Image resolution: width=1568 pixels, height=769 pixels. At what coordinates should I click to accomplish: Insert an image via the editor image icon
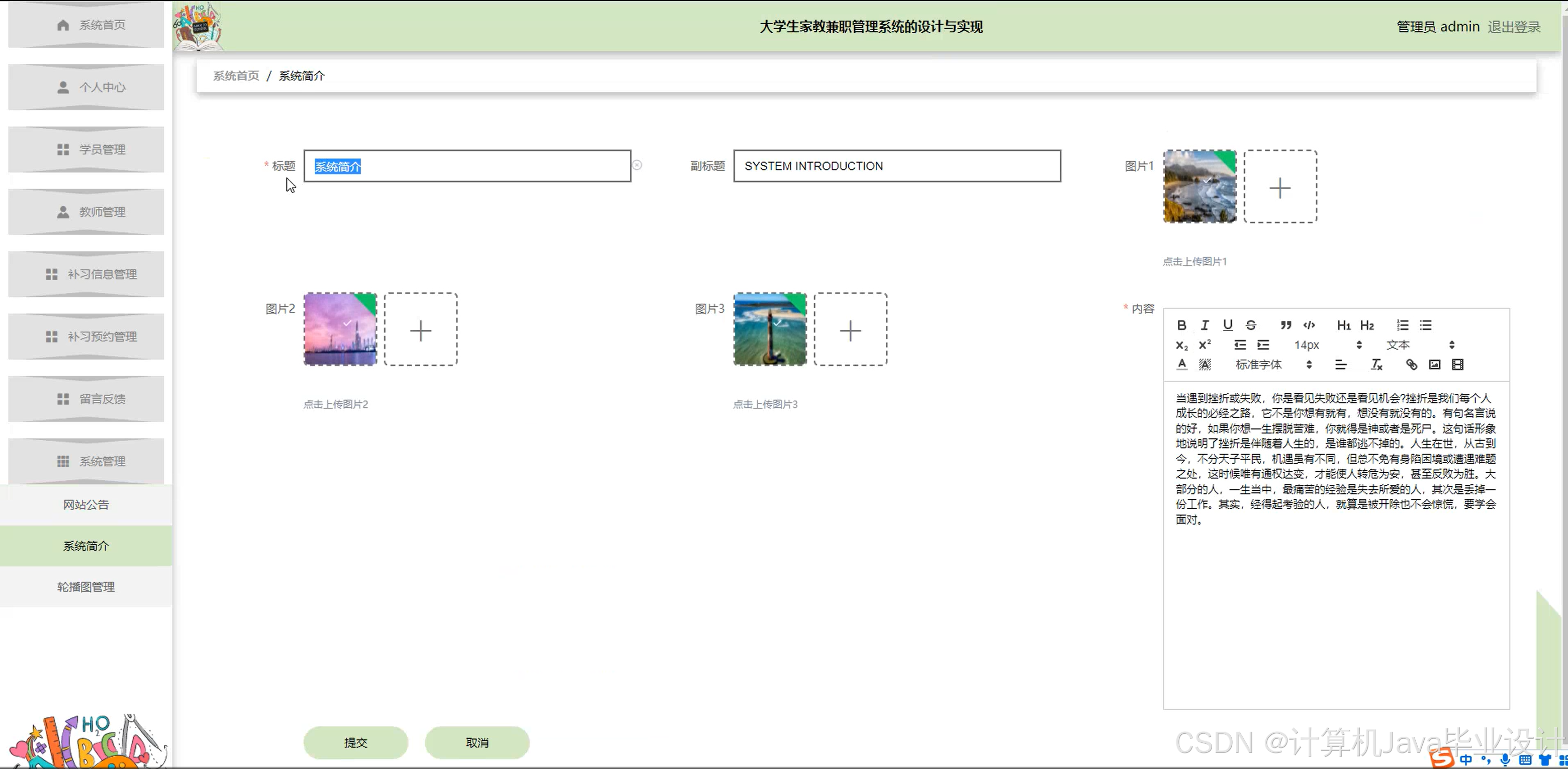pyautogui.click(x=1435, y=365)
